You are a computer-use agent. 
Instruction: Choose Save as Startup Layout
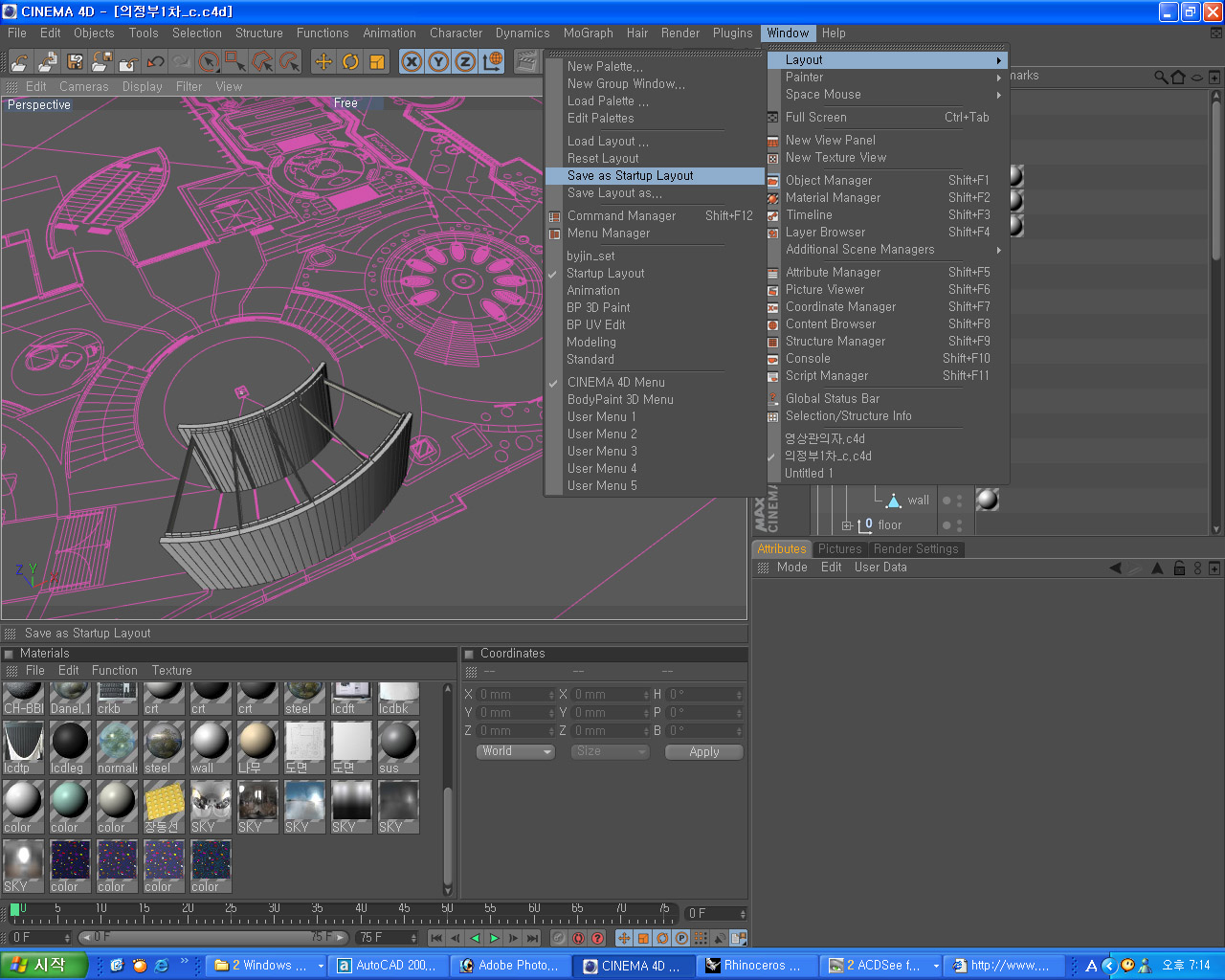click(655, 176)
